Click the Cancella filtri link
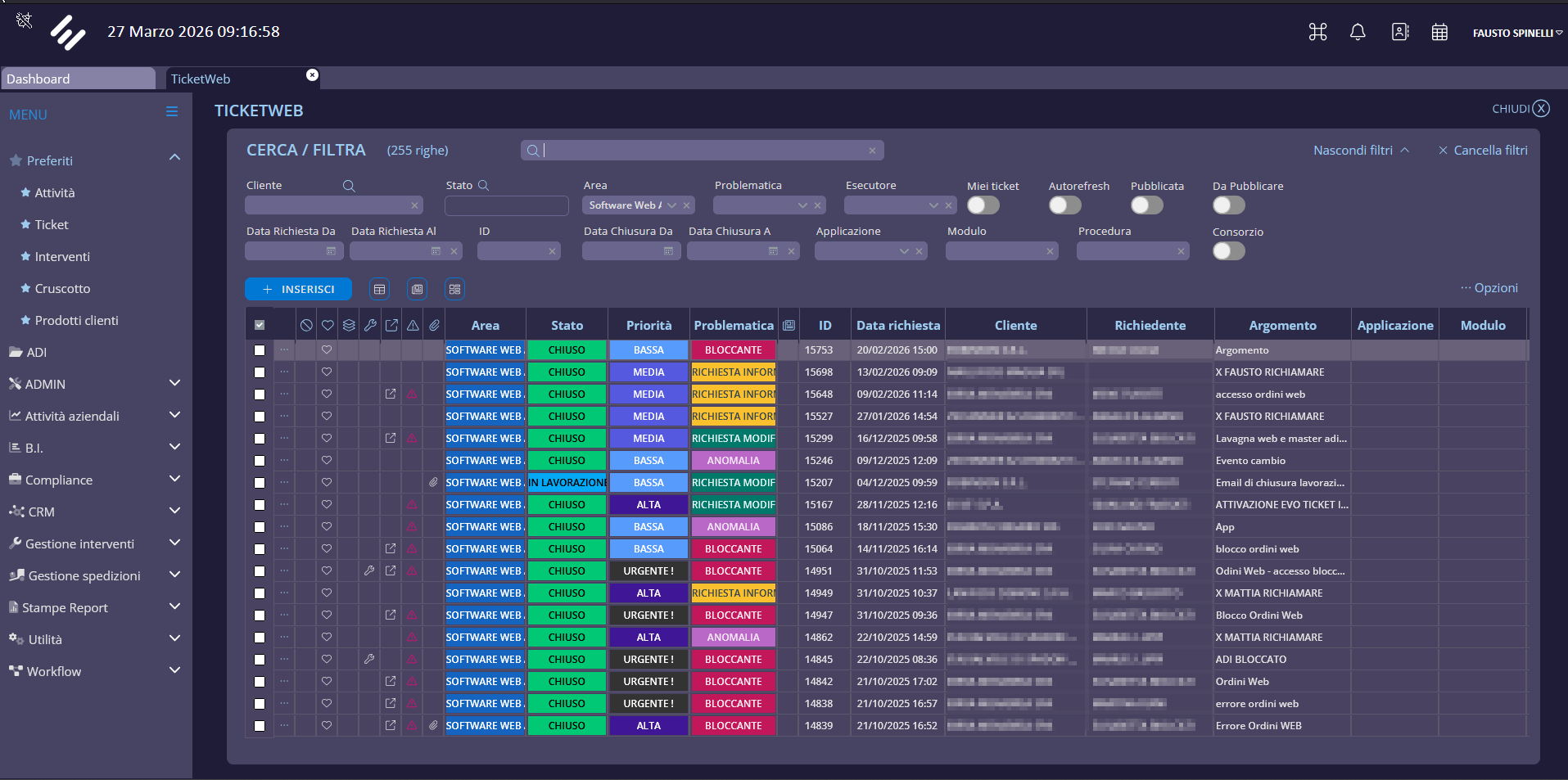1568x780 pixels. [1483, 151]
